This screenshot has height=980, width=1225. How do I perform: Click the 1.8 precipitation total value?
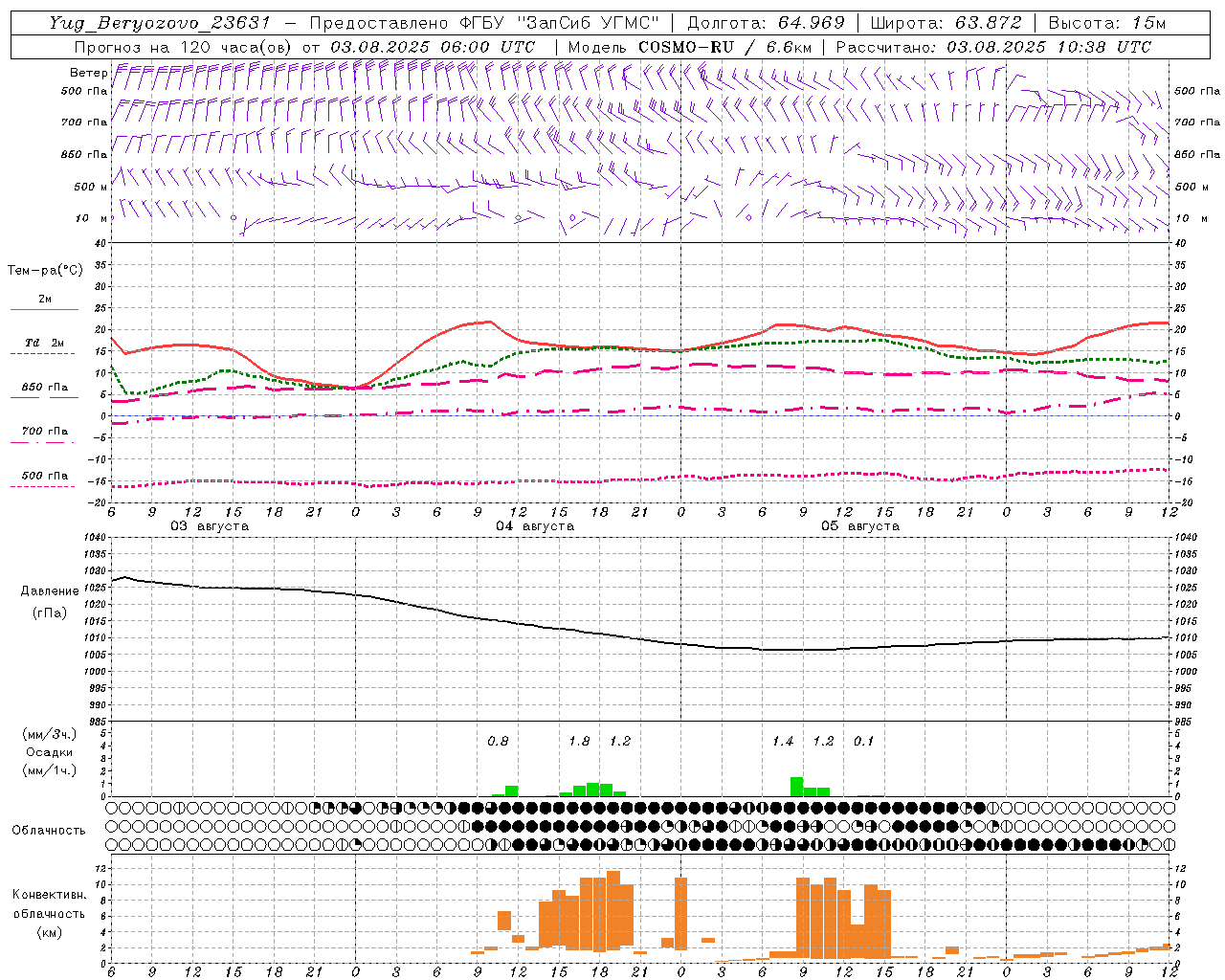tap(579, 742)
